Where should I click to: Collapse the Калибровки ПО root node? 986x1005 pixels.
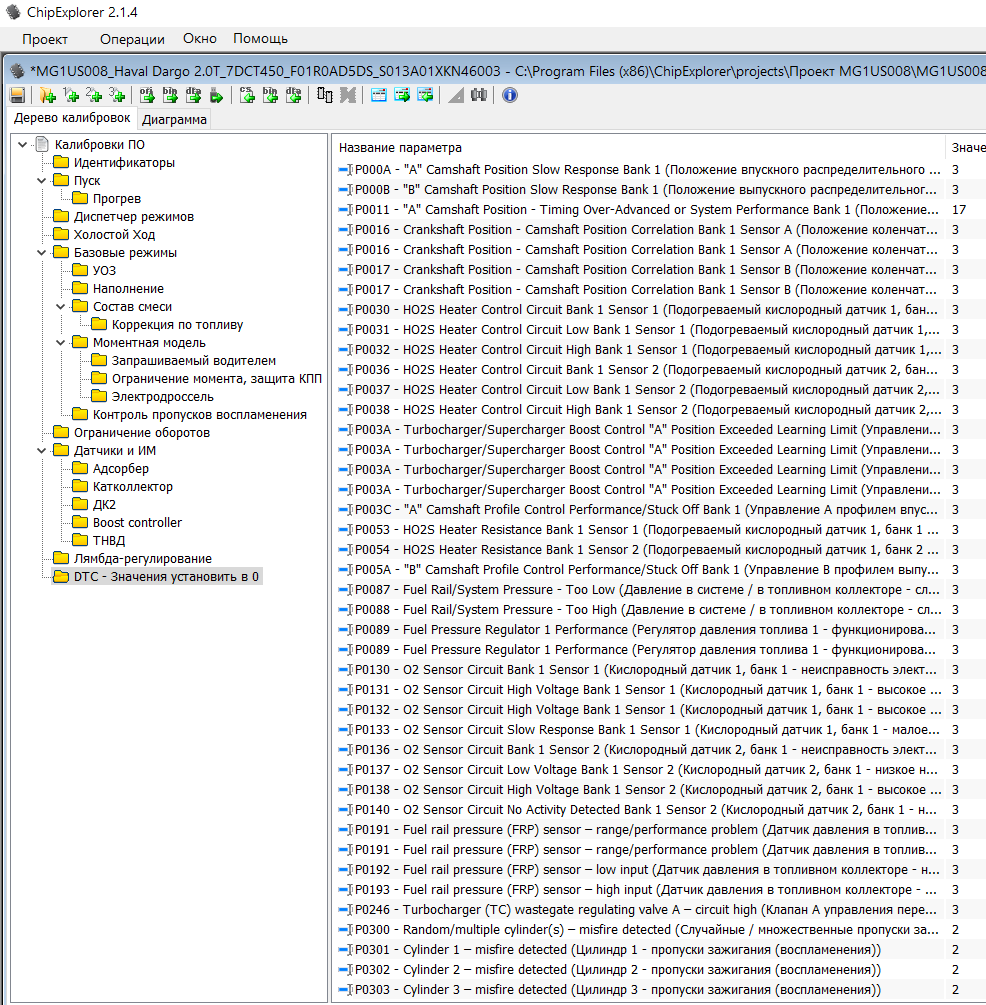coord(22,145)
